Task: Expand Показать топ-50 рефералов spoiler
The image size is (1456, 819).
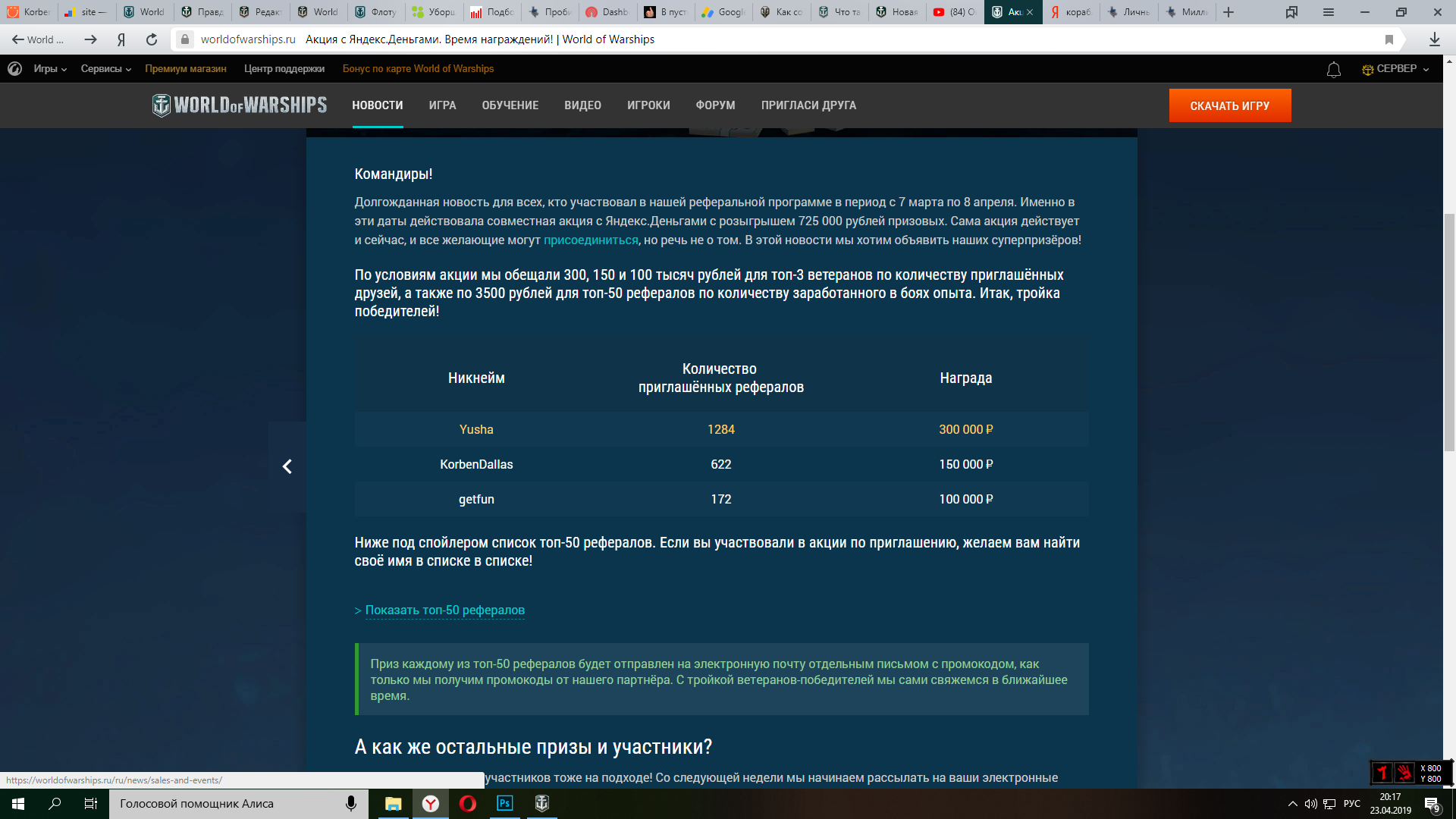Action: (445, 610)
